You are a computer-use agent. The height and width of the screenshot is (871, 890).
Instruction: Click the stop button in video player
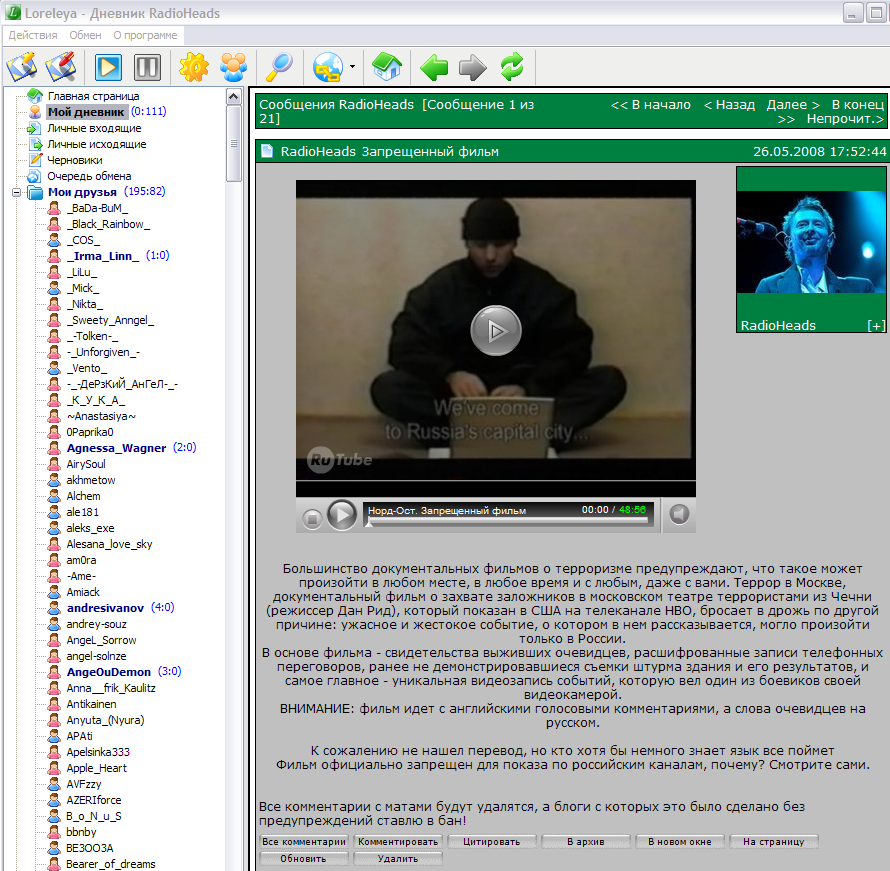312,518
